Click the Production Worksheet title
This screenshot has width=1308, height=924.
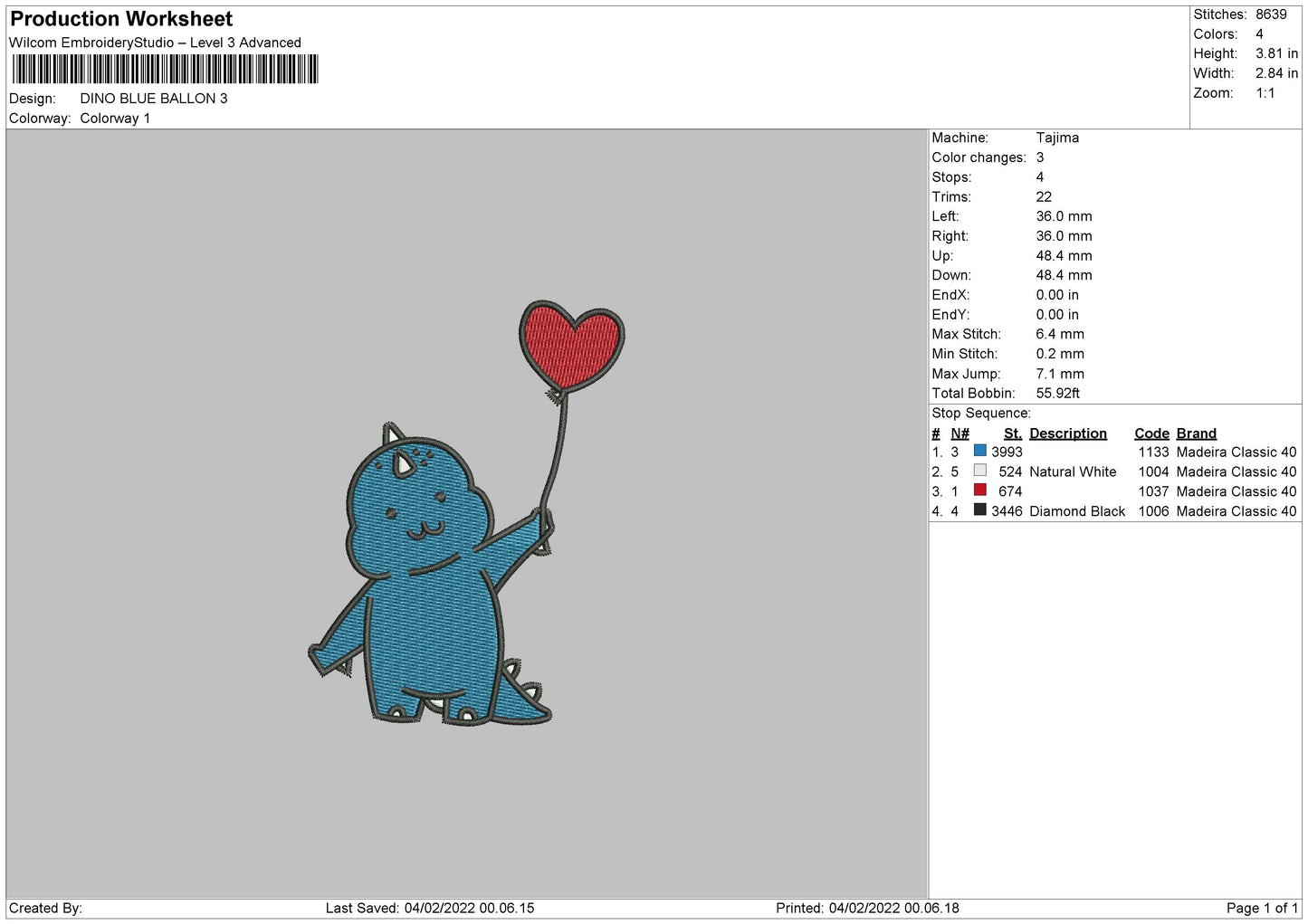click(121, 19)
